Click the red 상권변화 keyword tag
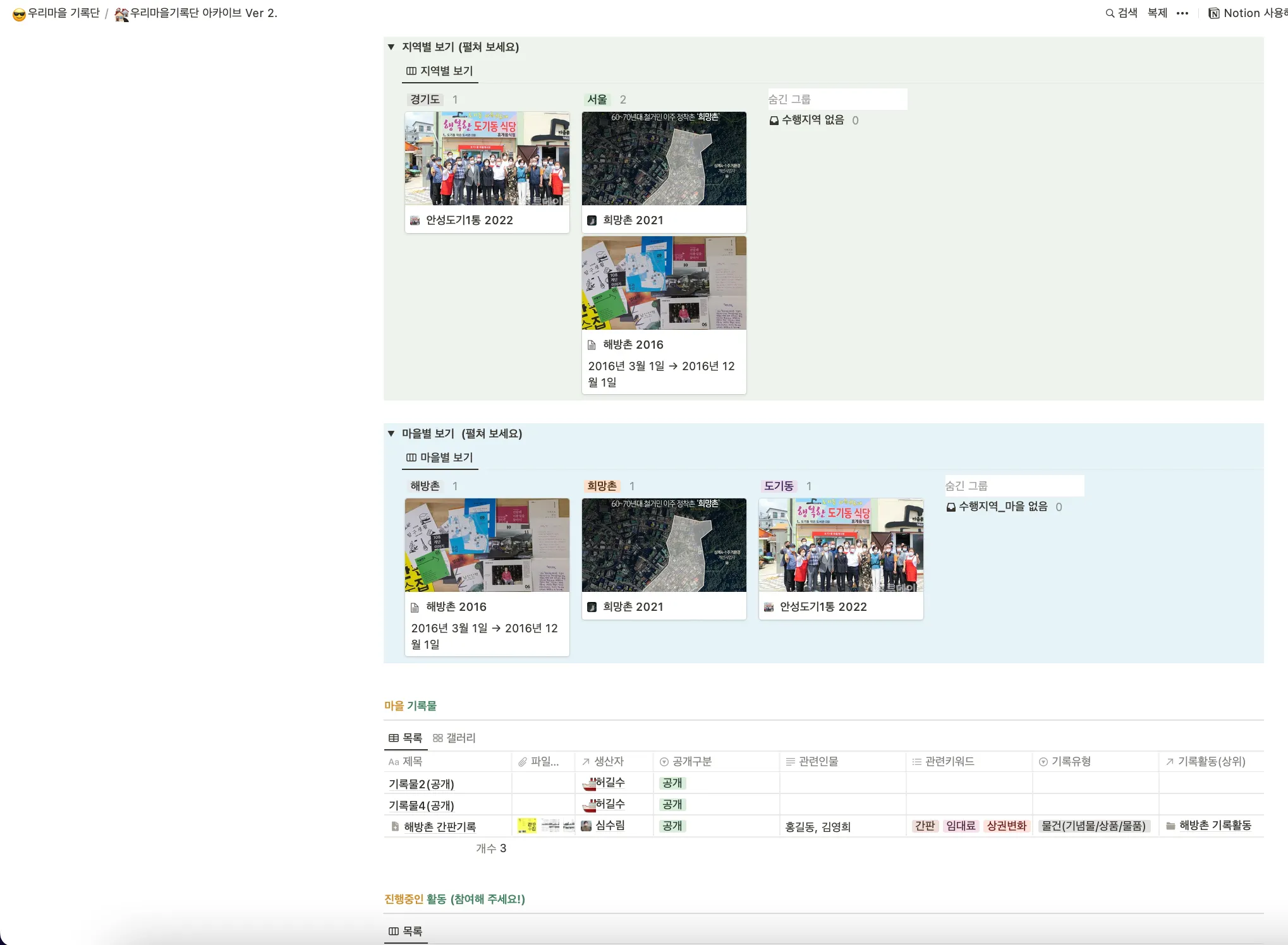Screen dimensions: 1288x945 point(1006,826)
